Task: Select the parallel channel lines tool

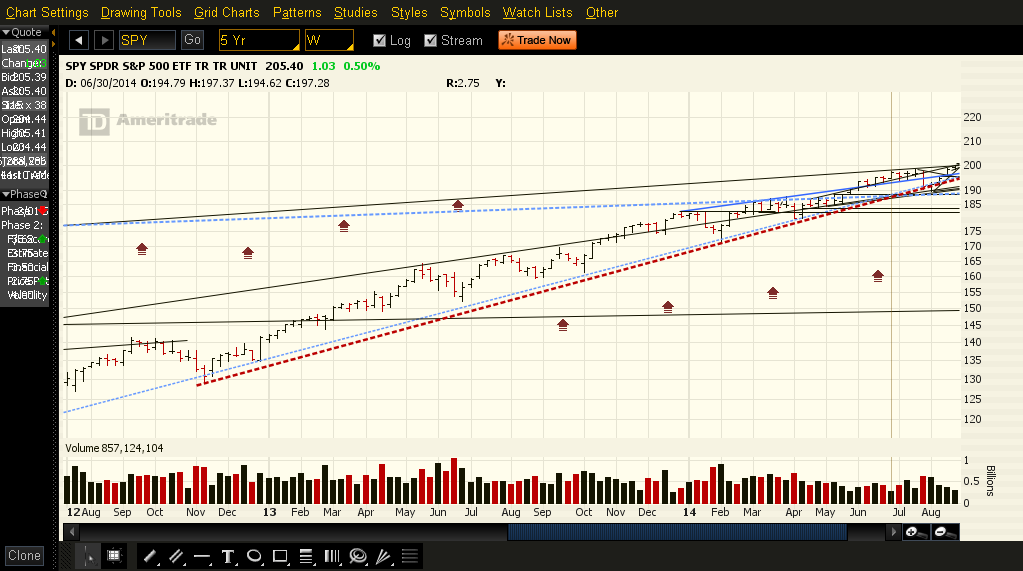Action: pos(176,557)
